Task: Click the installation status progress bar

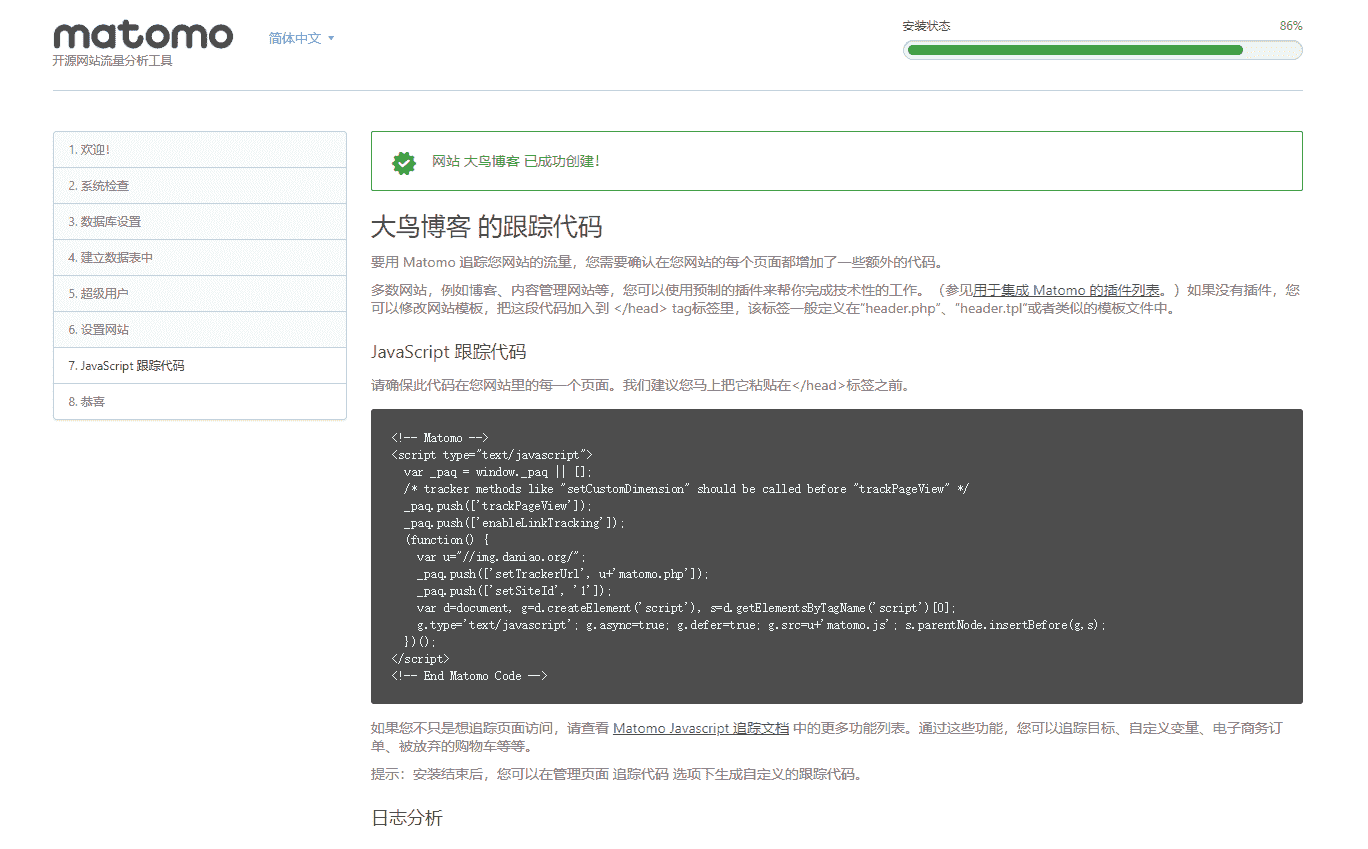Action: [x=1102, y=50]
